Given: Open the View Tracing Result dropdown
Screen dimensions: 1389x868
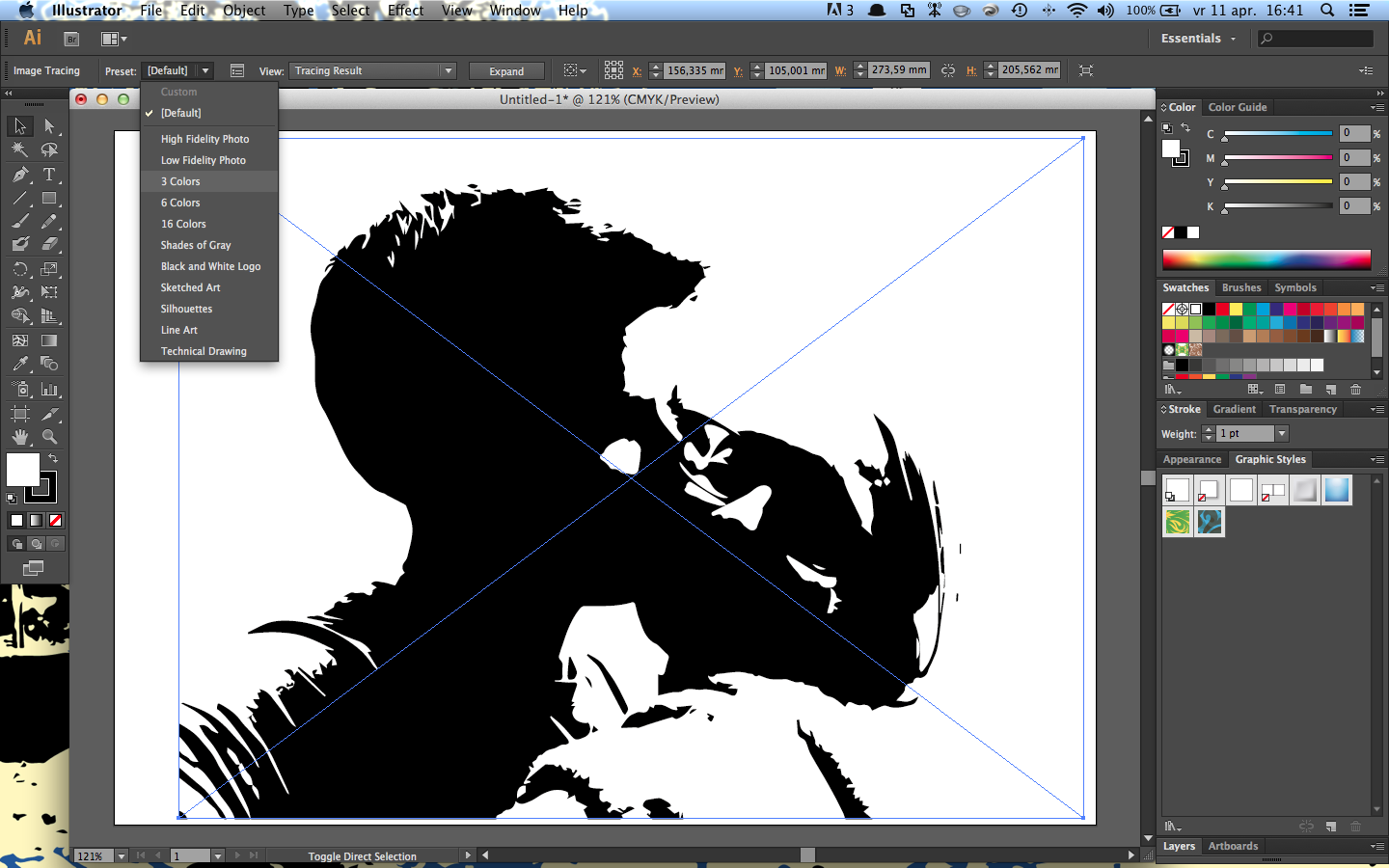Looking at the screenshot, I should pyautogui.click(x=372, y=70).
